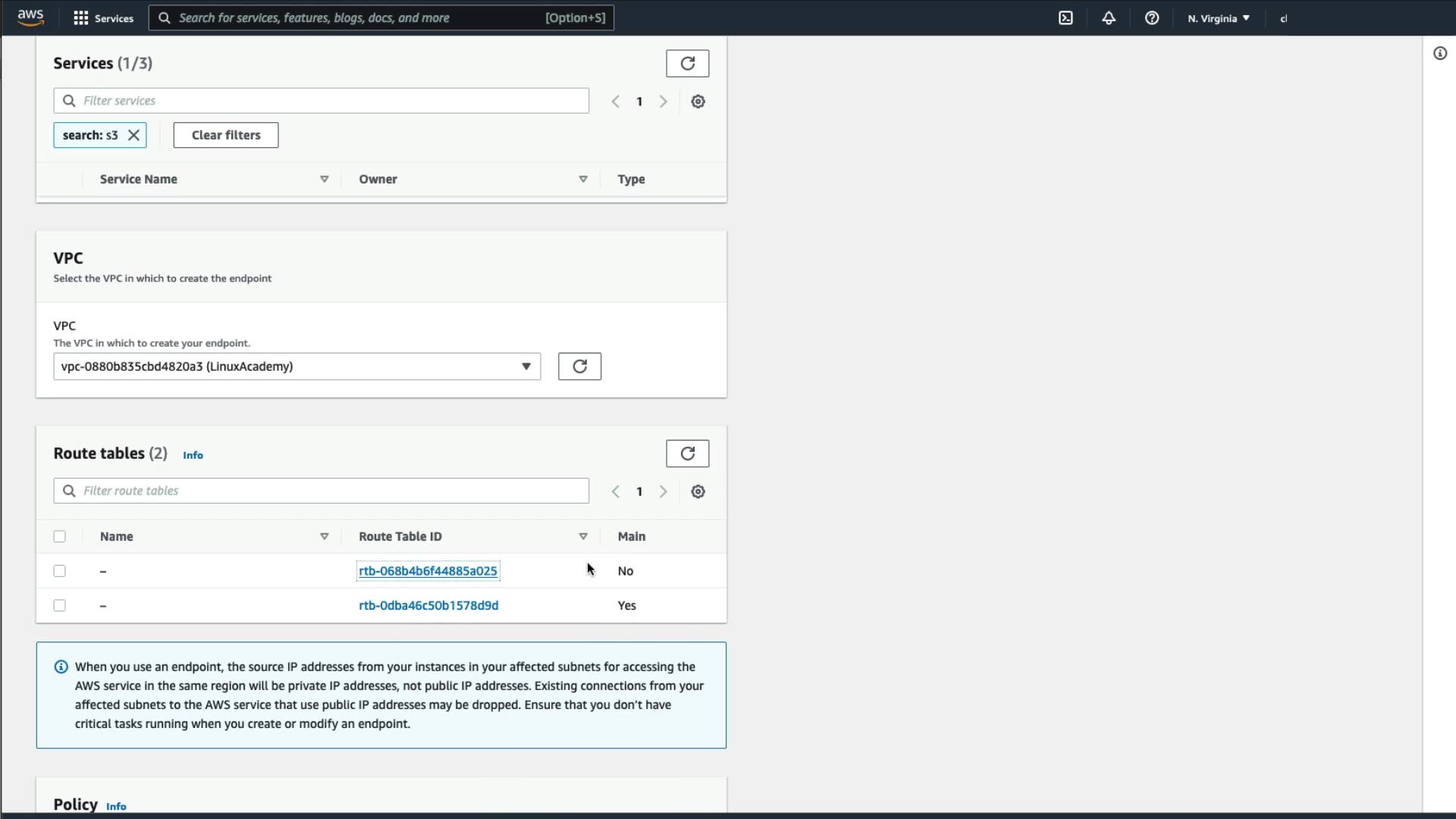This screenshot has width=1456, height=819.
Task: Check the main route table rtb-0dba46c50b1578d9d
Action: pyautogui.click(x=60, y=605)
